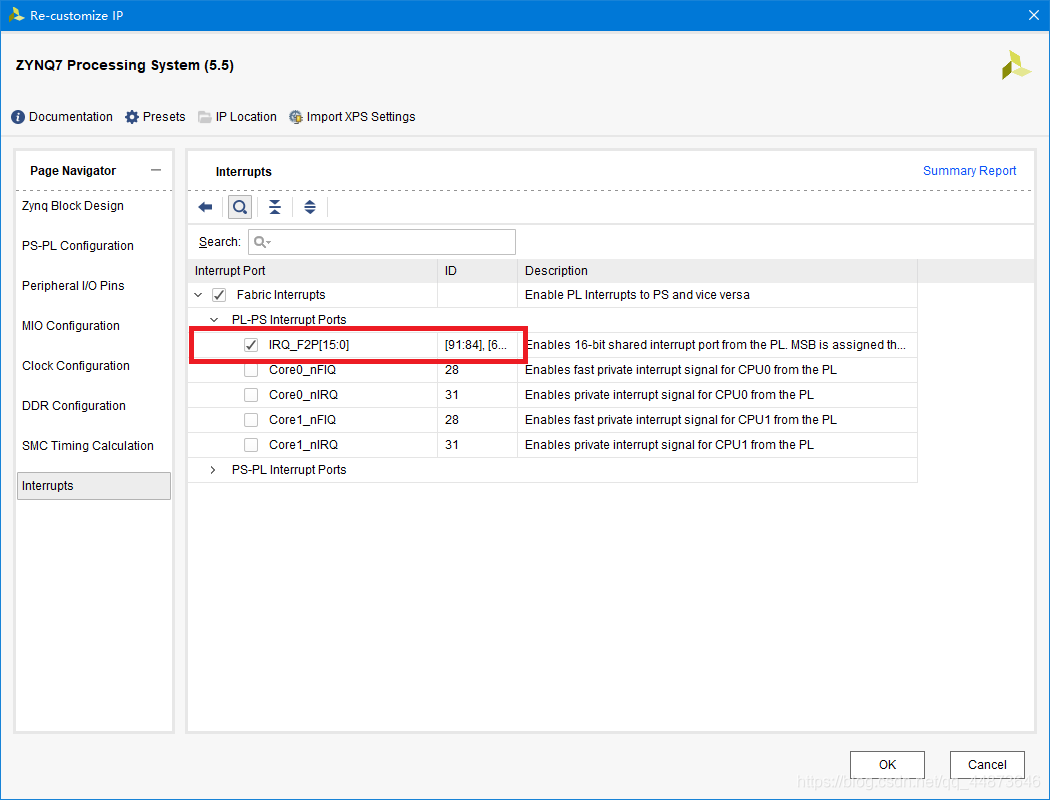1050x800 pixels.
Task: Click the ID column header
Action: [x=477, y=271]
